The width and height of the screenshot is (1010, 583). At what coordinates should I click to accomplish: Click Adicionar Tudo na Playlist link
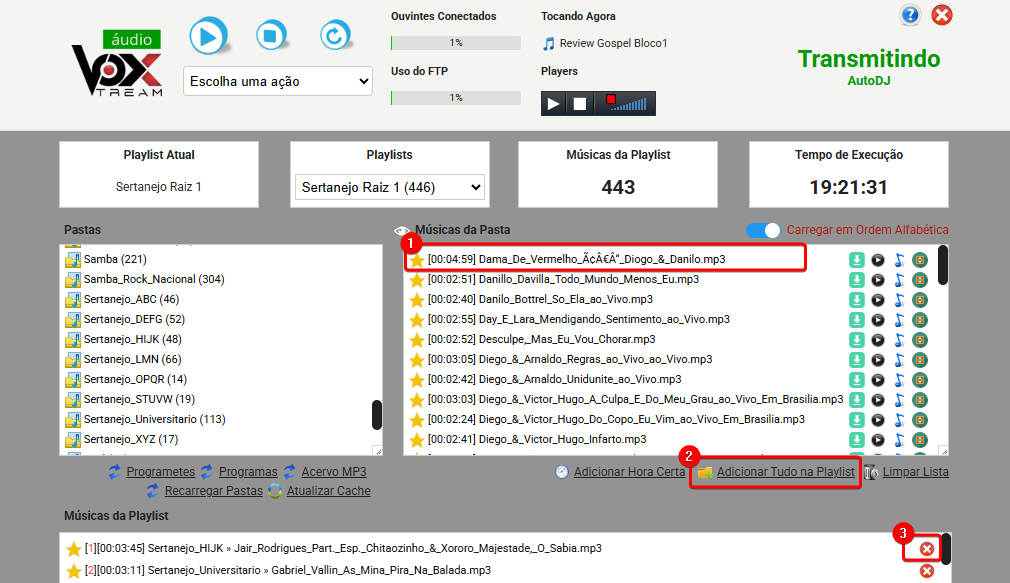coord(785,472)
